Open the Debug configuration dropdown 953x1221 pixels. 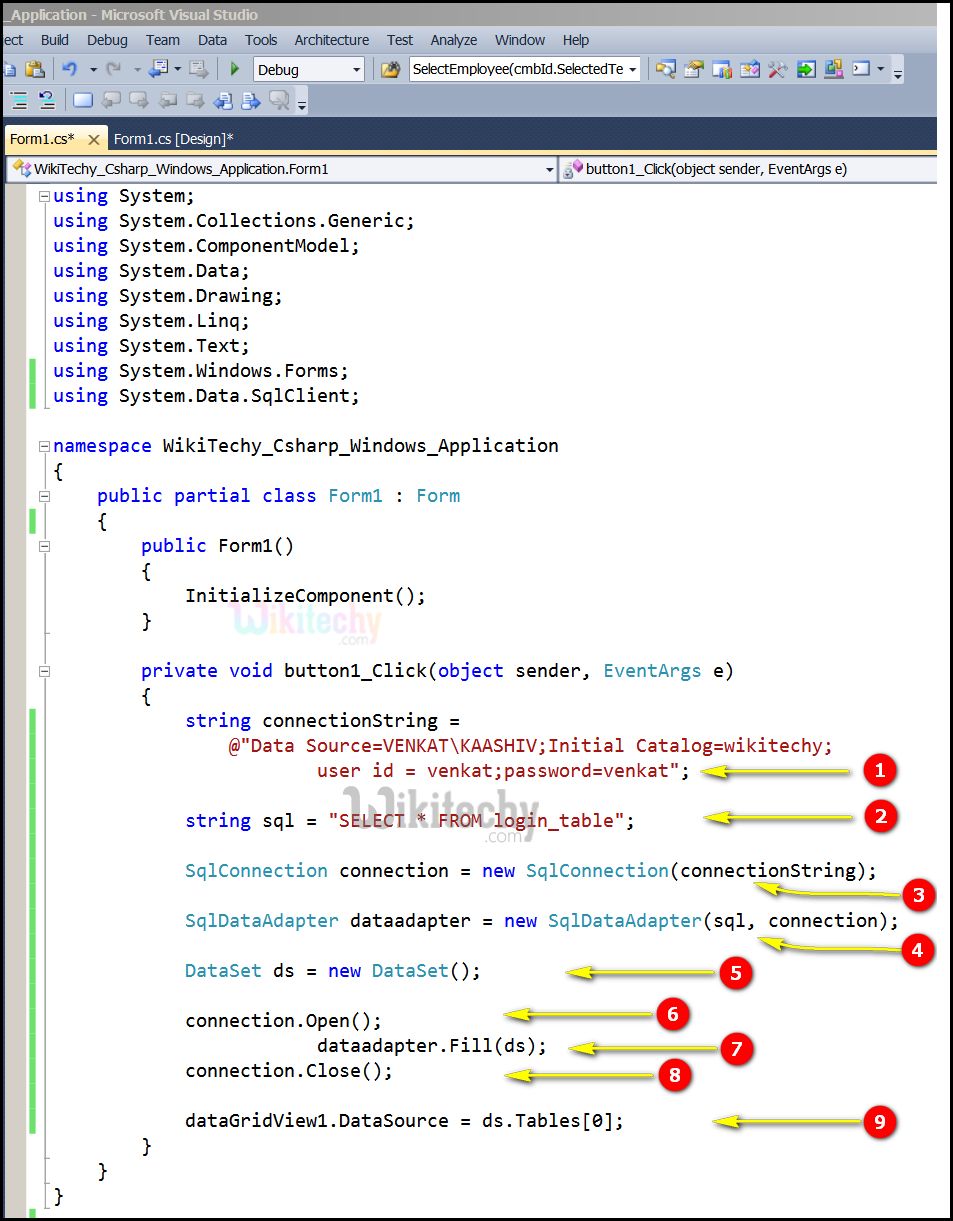pos(357,70)
